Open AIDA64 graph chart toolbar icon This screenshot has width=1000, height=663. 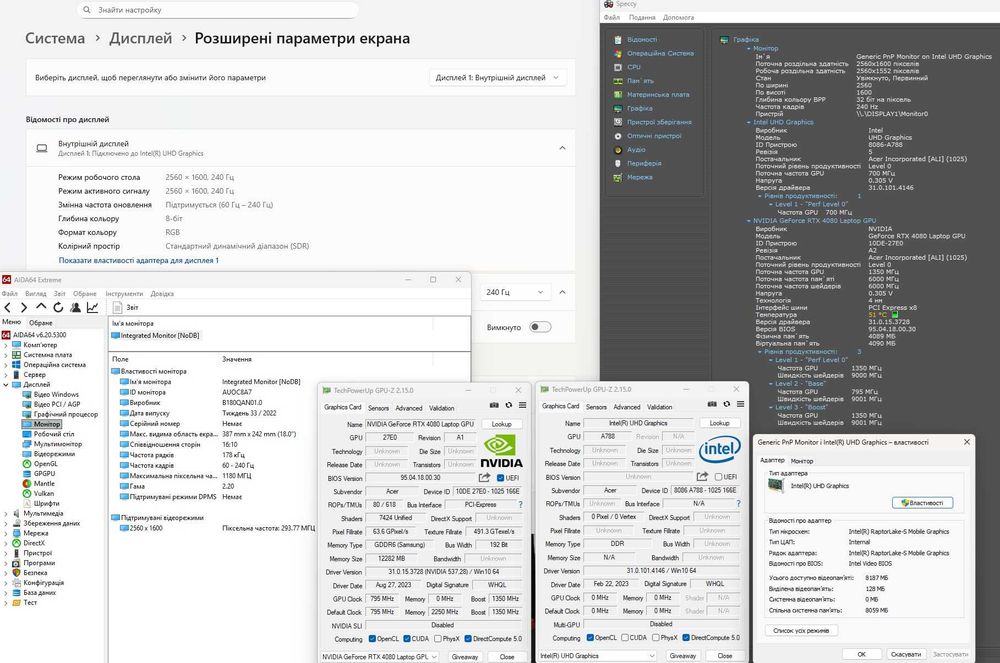click(x=92, y=307)
